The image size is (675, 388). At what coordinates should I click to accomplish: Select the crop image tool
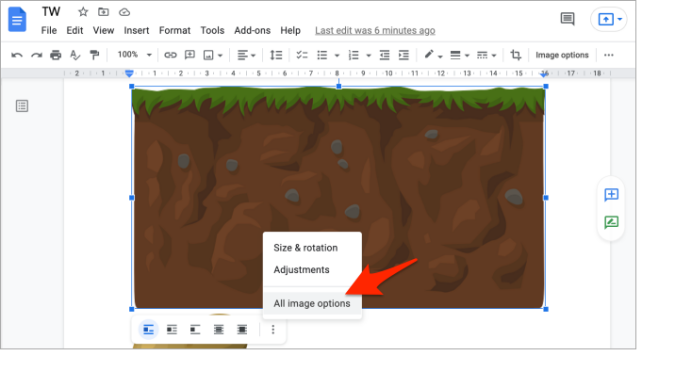click(515, 55)
